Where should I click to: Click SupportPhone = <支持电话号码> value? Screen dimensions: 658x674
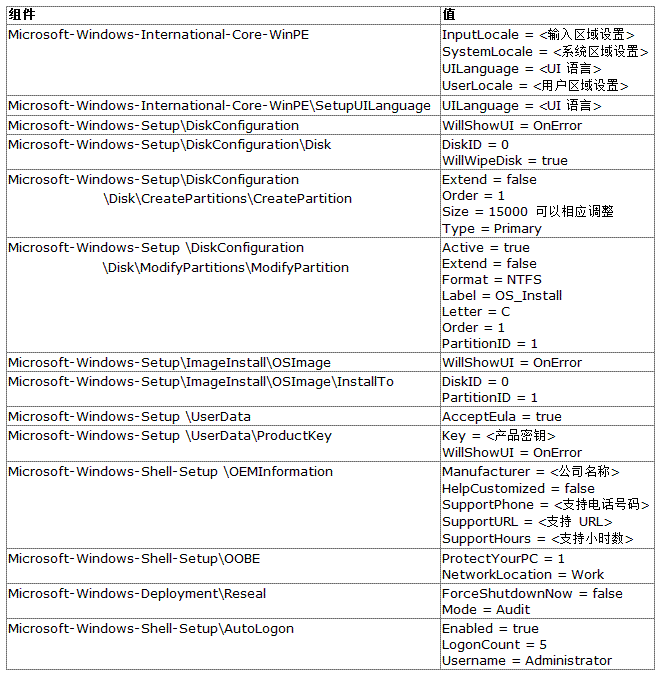(x=545, y=504)
